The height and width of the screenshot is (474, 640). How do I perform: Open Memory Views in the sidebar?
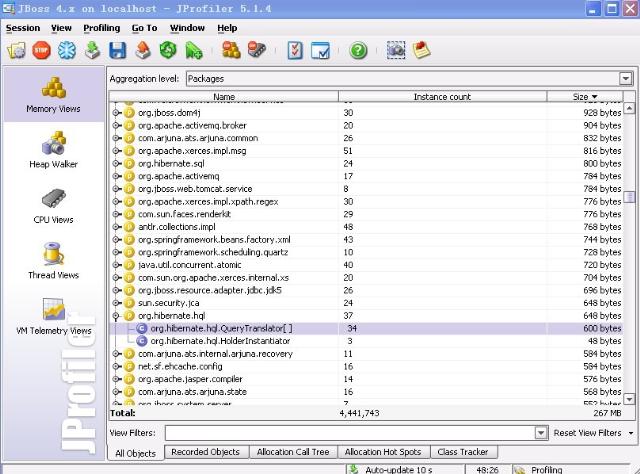coord(53,95)
